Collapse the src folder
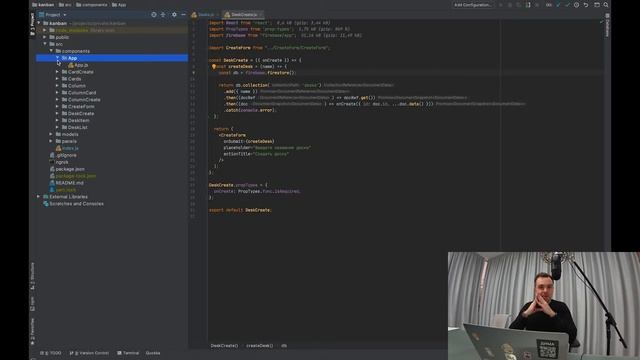This screenshot has height=360, width=640. (x=45, y=44)
